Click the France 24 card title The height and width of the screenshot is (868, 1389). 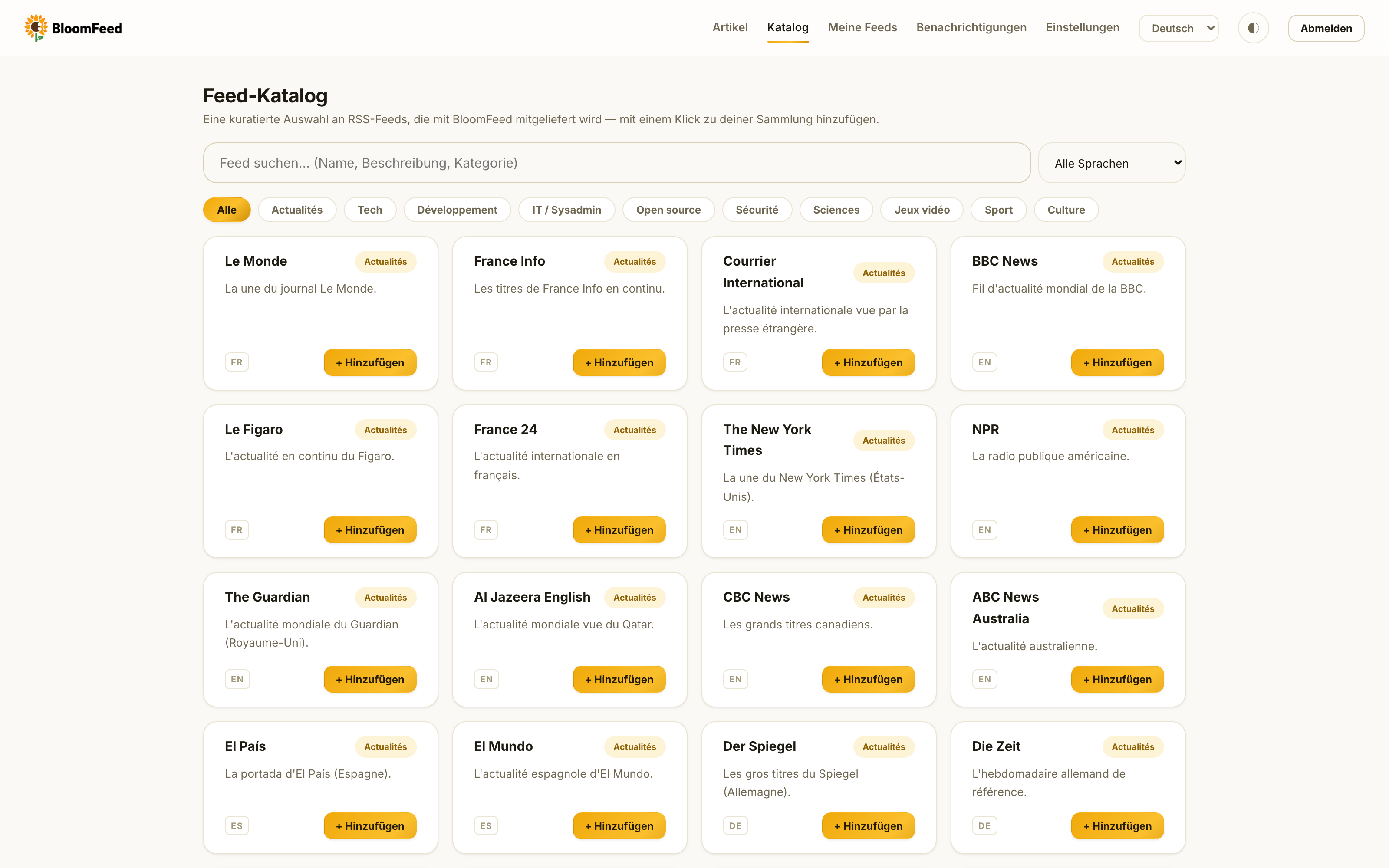[x=505, y=429]
